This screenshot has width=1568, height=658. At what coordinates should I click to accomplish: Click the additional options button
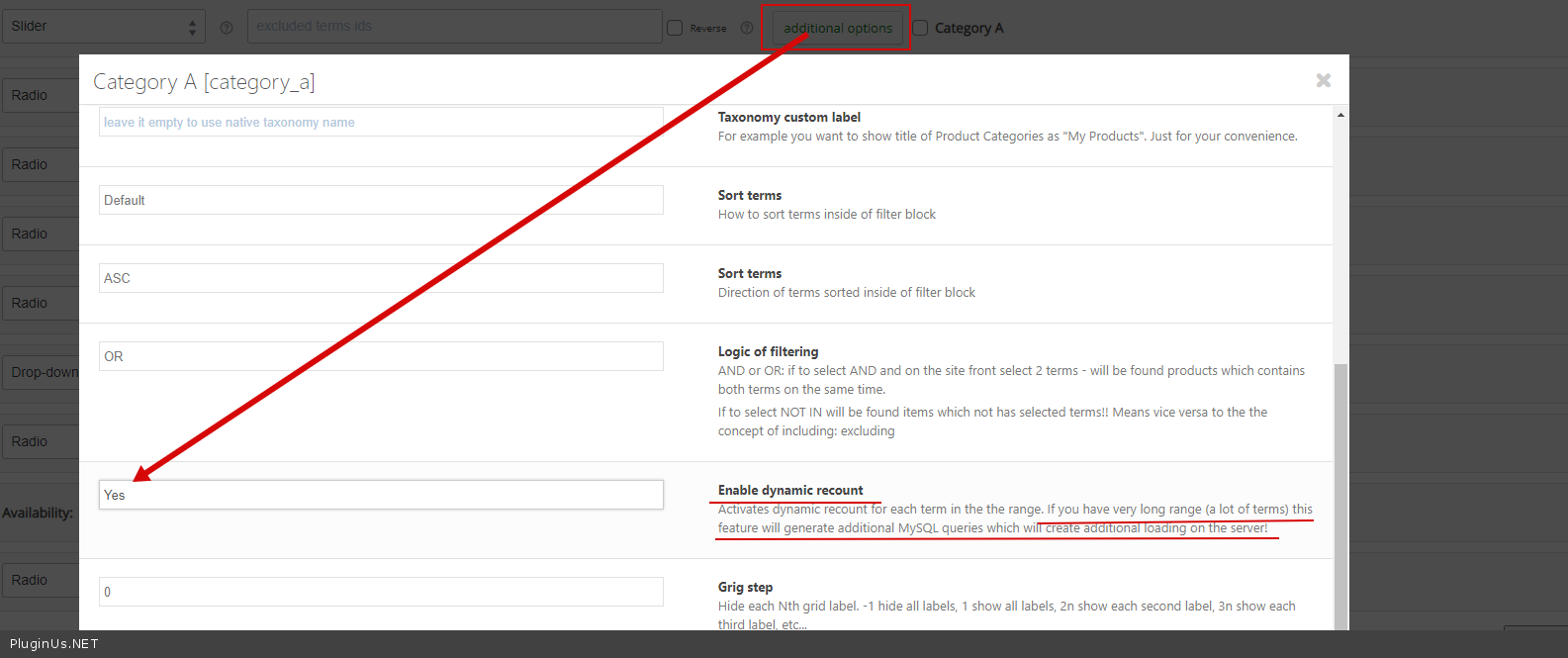pyautogui.click(x=837, y=28)
